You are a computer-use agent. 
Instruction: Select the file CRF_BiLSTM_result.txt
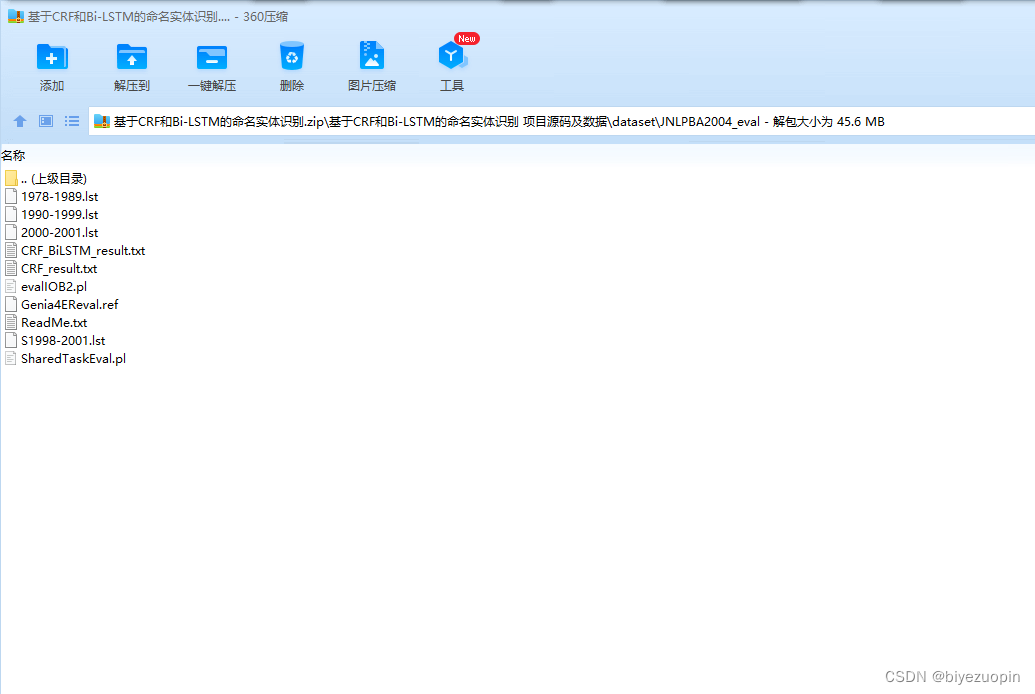[83, 251]
